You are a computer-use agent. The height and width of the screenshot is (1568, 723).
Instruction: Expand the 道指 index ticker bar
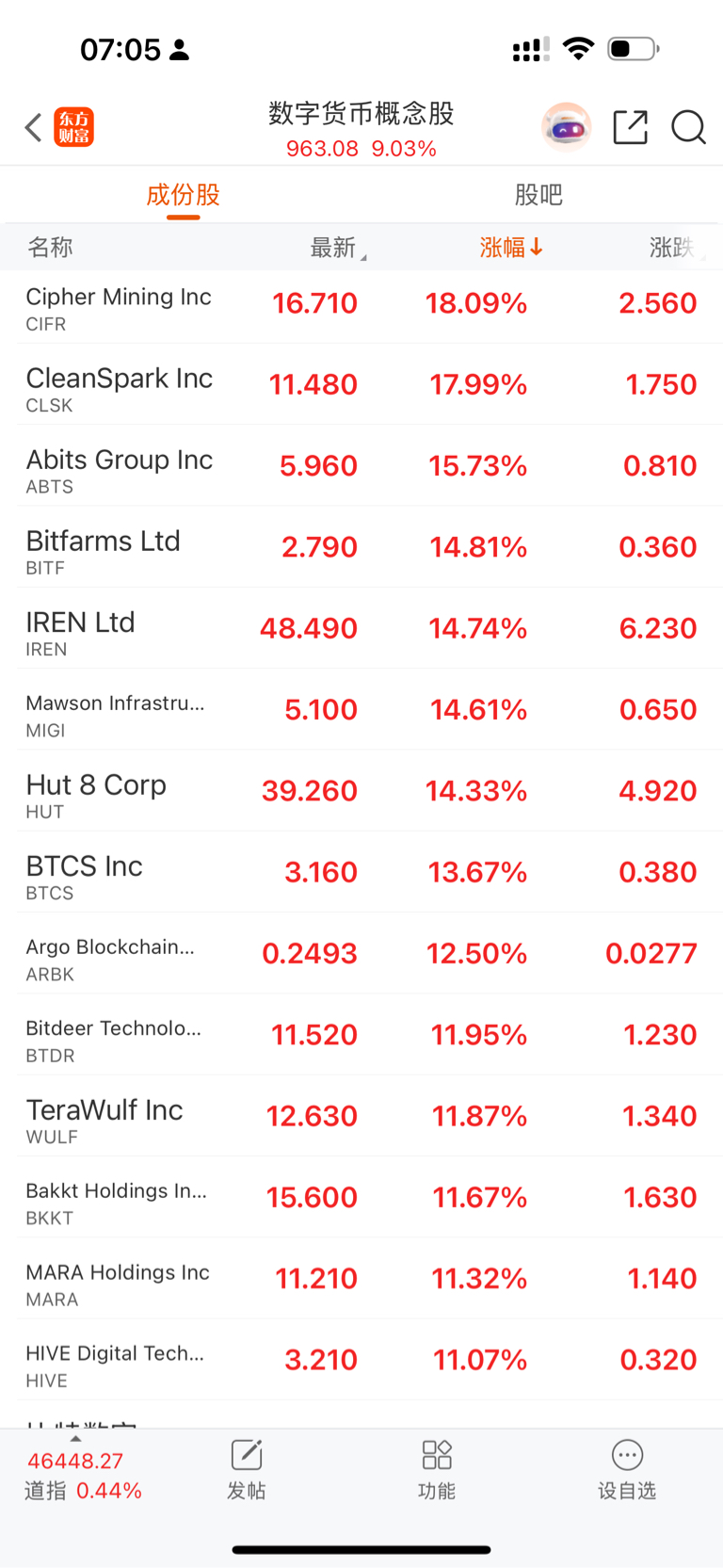click(x=83, y=1474)
